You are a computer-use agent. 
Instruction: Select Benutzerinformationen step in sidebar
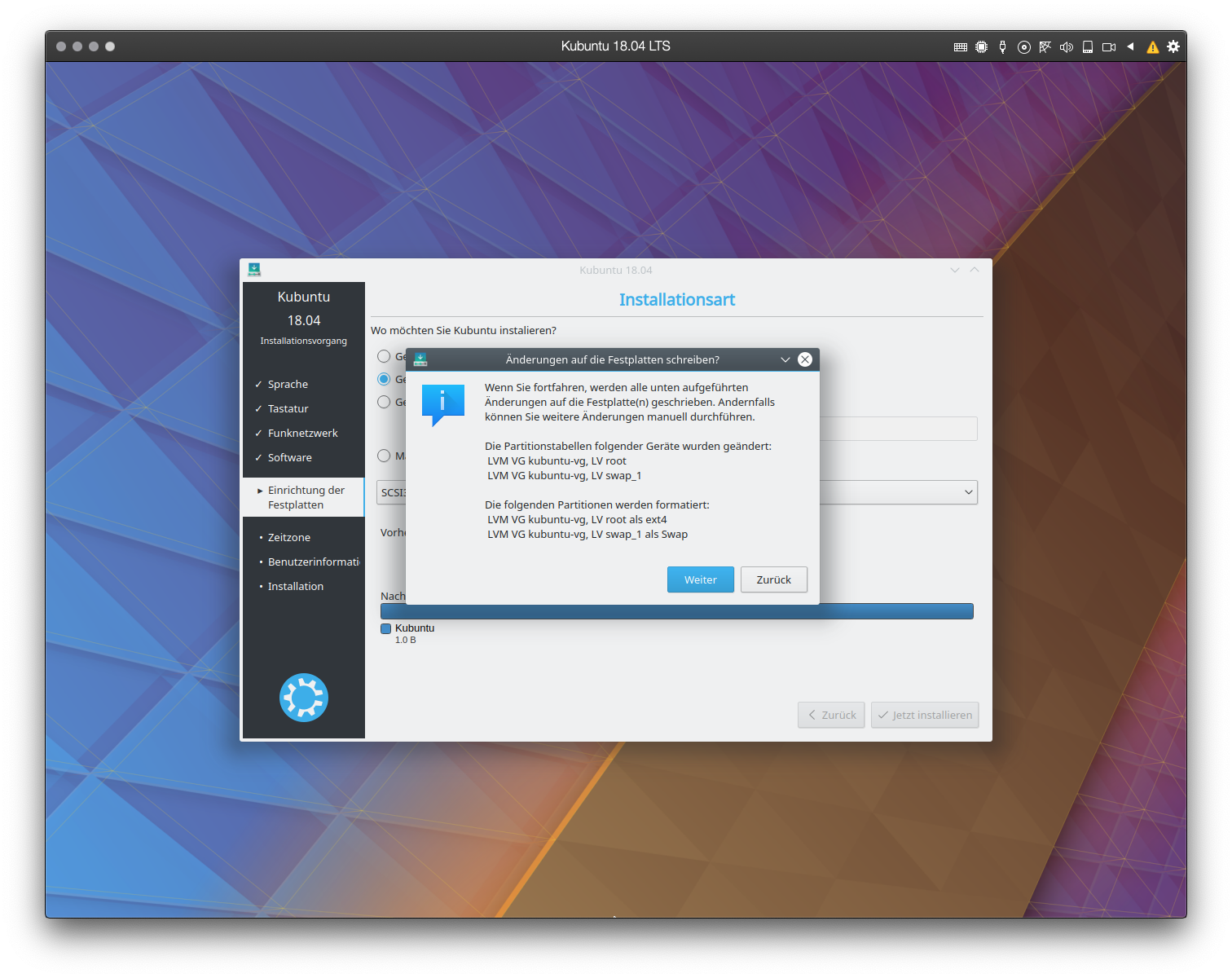[313, 562]
